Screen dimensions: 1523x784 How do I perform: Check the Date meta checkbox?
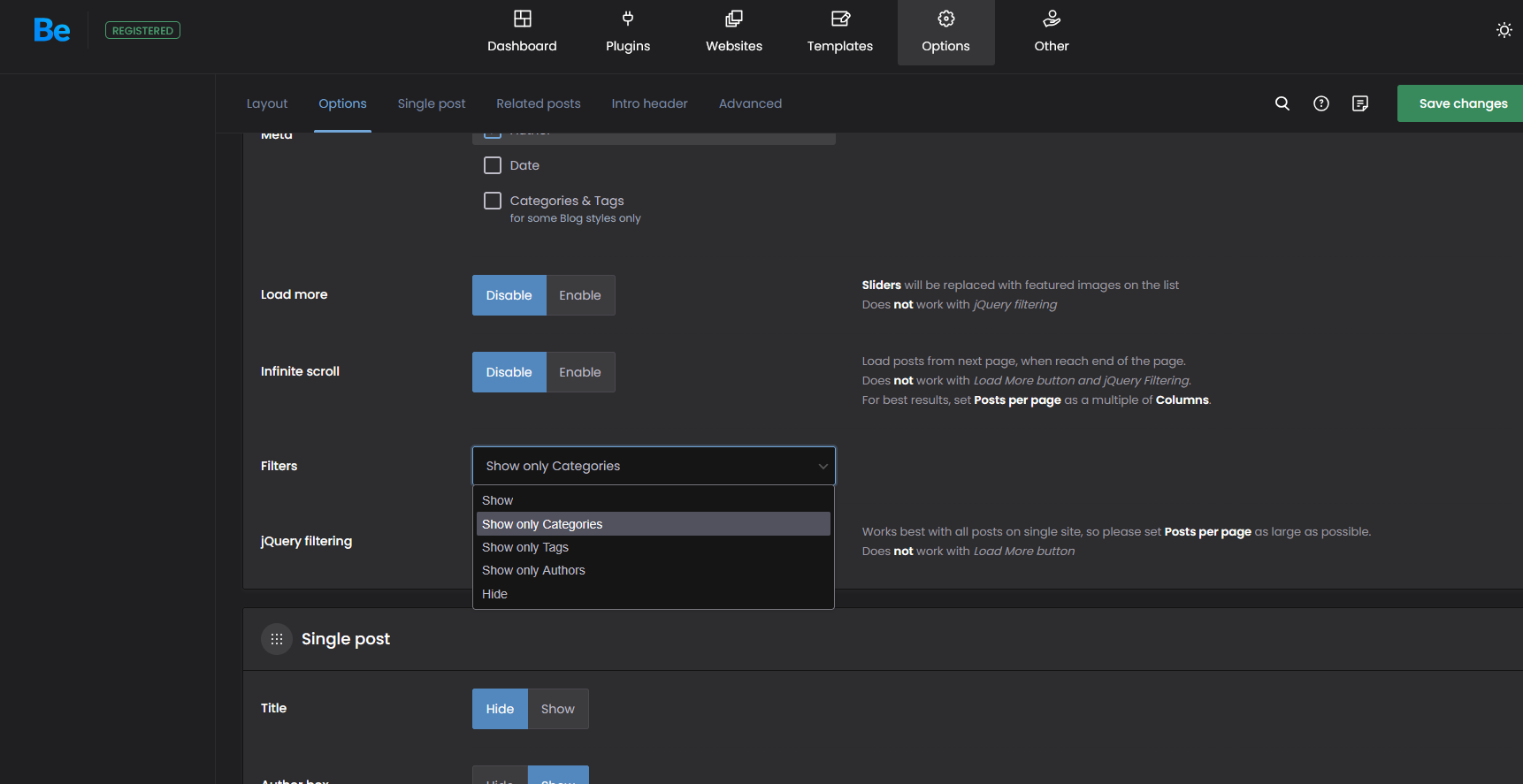point(493,165)
